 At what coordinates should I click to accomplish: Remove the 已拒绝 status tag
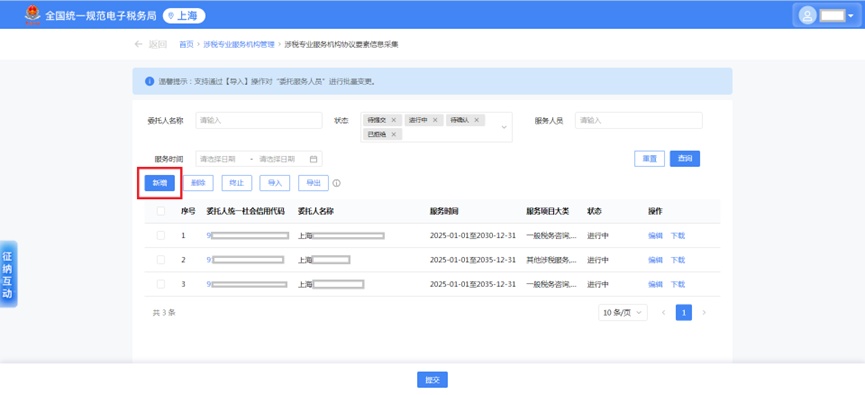(x=393, y=134)
